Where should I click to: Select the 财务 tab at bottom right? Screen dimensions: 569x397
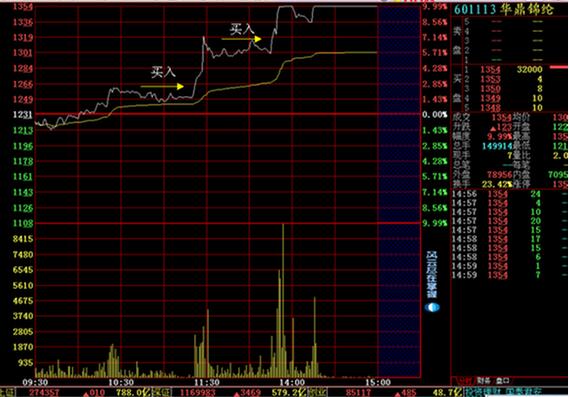pyautogui.click(x=483, y=381)
